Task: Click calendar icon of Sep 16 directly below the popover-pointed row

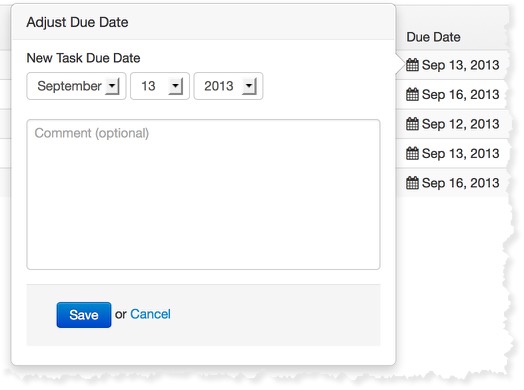Action: tap(412, 94)
